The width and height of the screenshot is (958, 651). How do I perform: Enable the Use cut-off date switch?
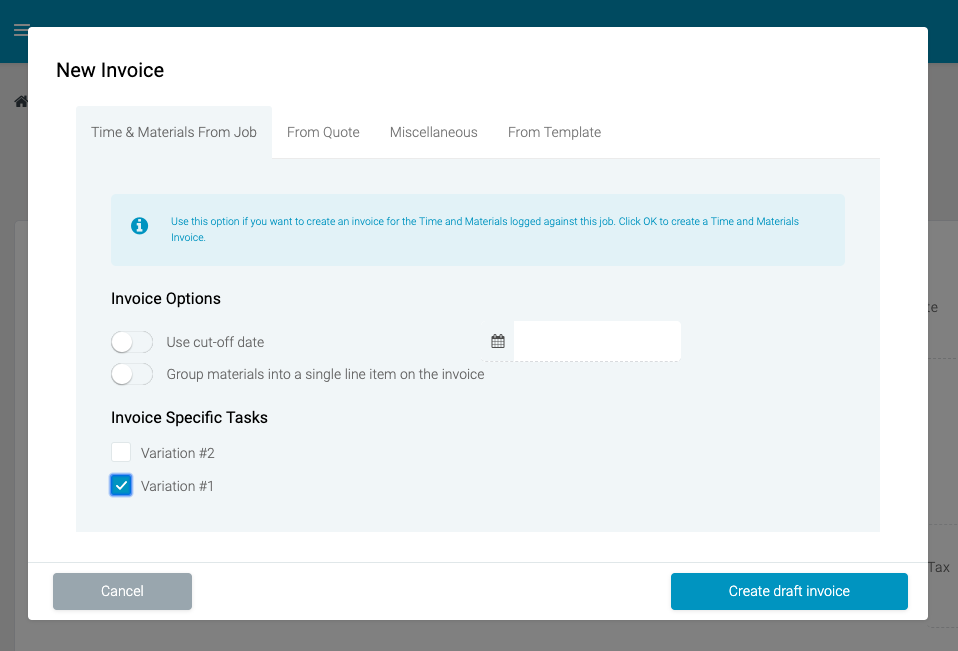(x=132, y=342)
